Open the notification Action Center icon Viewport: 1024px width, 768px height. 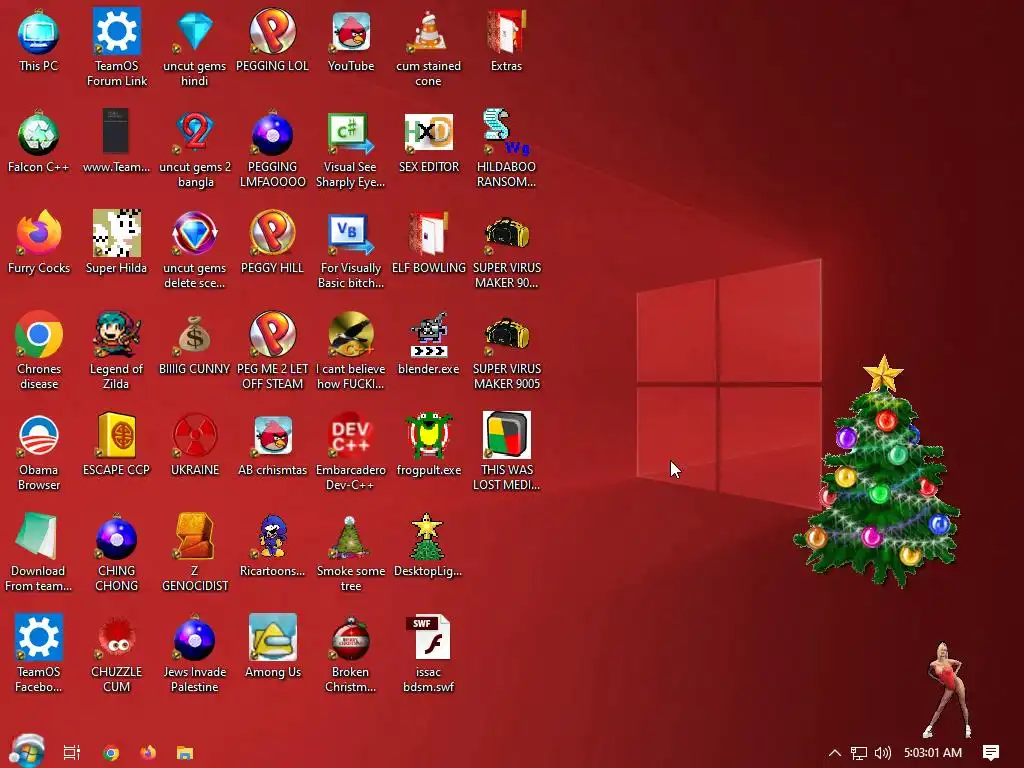(x=991, y=752)
